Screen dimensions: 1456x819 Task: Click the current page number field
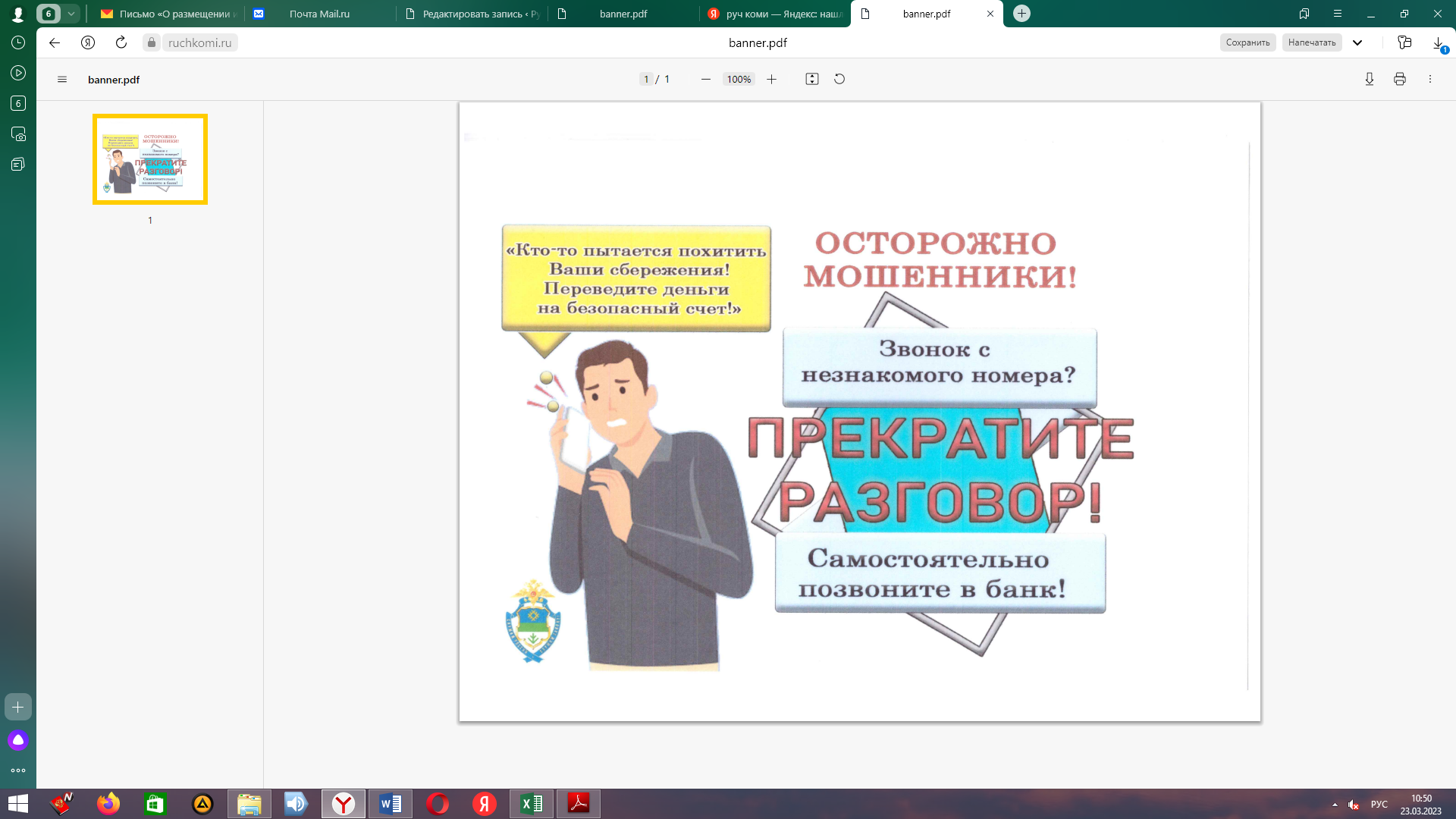(x=646, y=79)
